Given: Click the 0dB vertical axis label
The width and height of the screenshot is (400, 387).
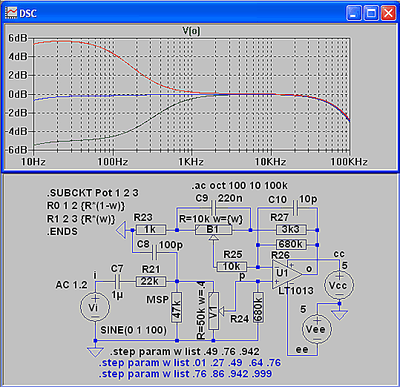Looking at the screenshot, I should coord(18,94).
